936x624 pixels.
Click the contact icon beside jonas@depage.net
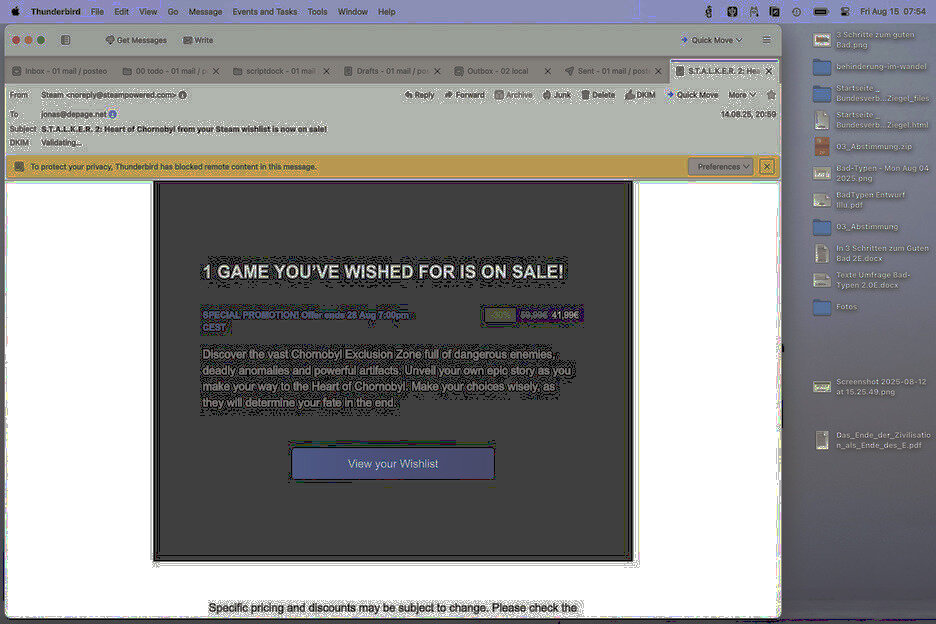point(113,114)
